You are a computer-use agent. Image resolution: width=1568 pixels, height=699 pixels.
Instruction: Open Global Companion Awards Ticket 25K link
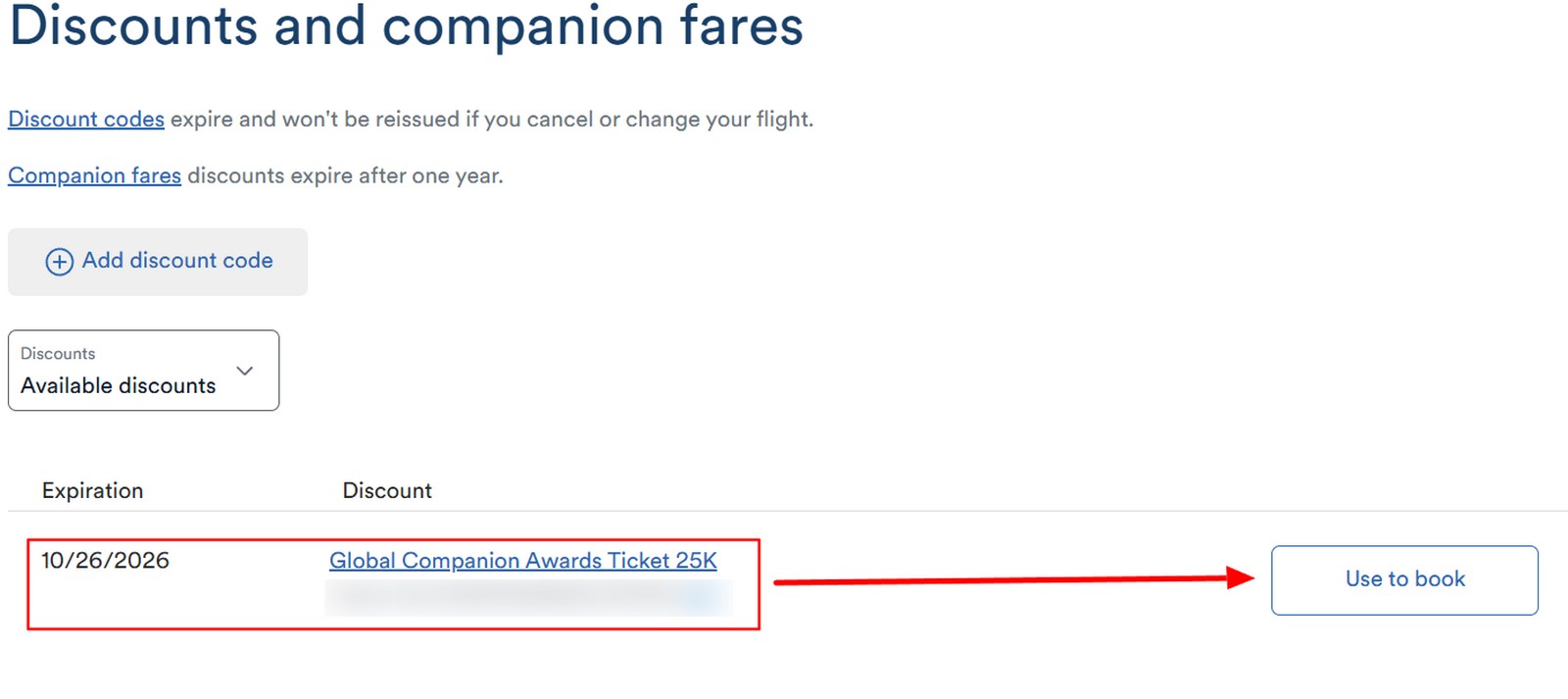tap(522, 561)
